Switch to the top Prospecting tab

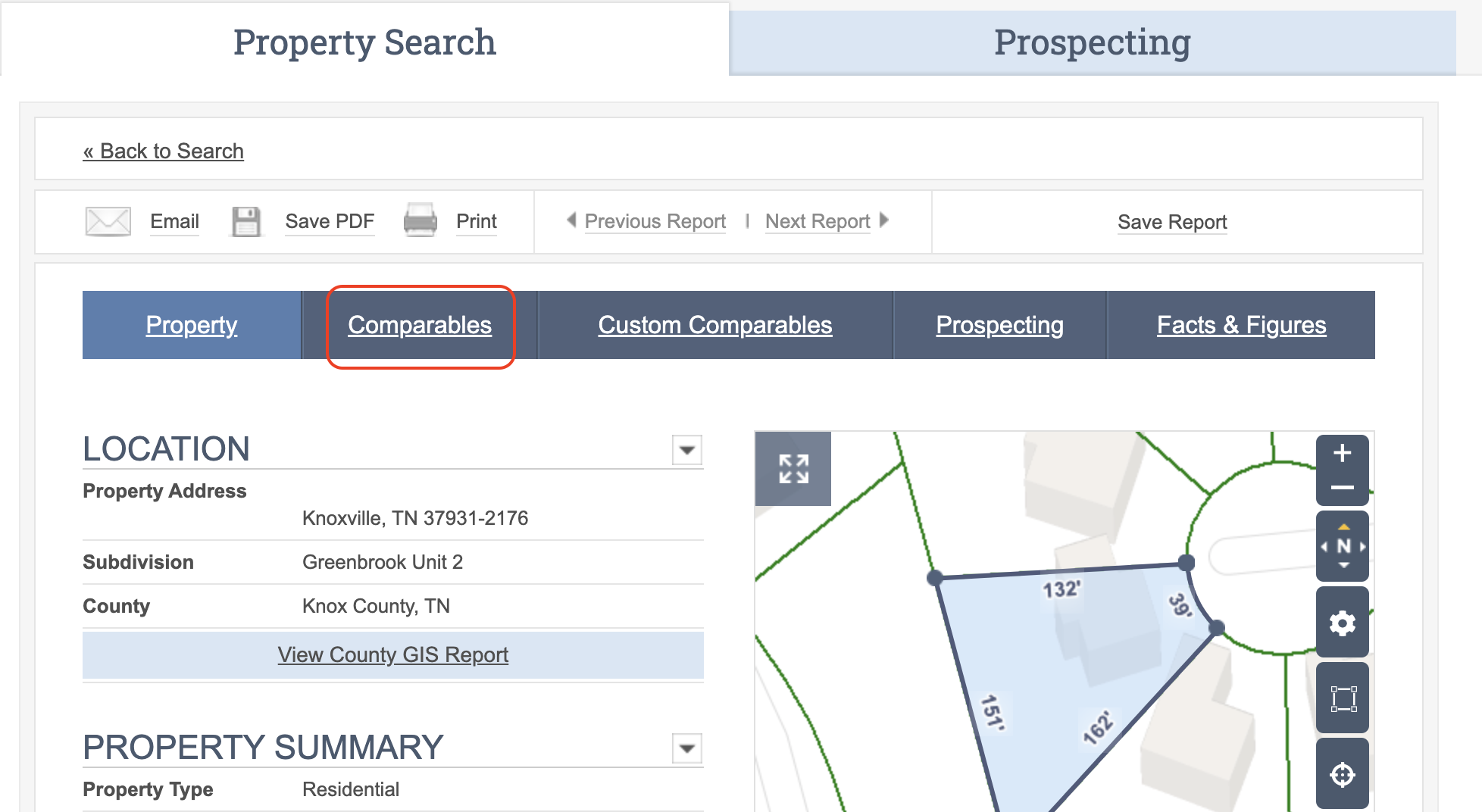pos(1092,42)
